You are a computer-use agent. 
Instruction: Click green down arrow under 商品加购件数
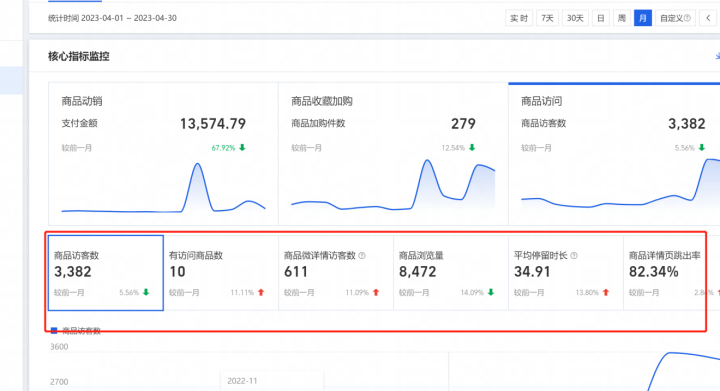click(472, 147)
